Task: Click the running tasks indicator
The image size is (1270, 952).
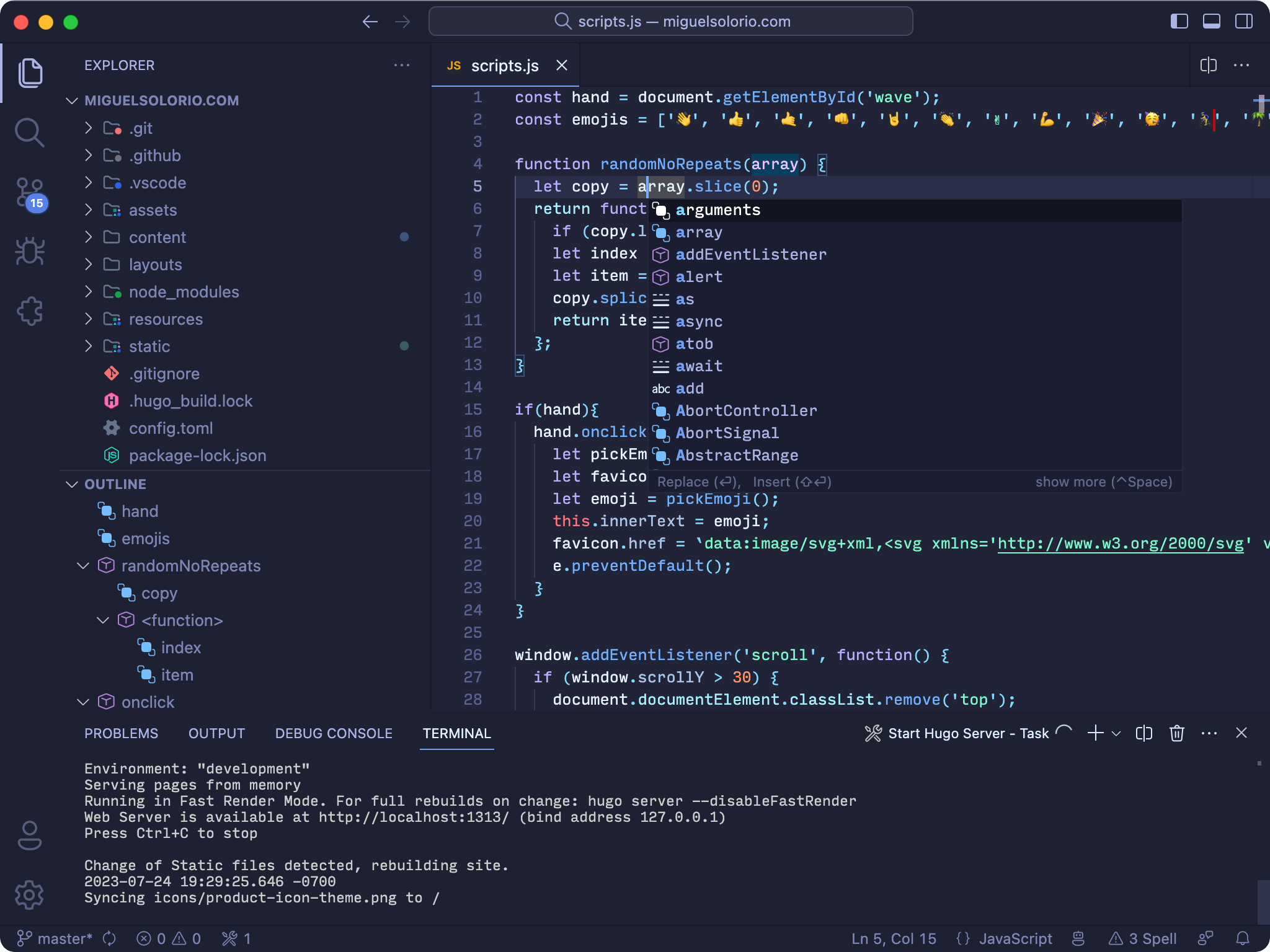Action: pyautogui.click(x=236, y=938)
